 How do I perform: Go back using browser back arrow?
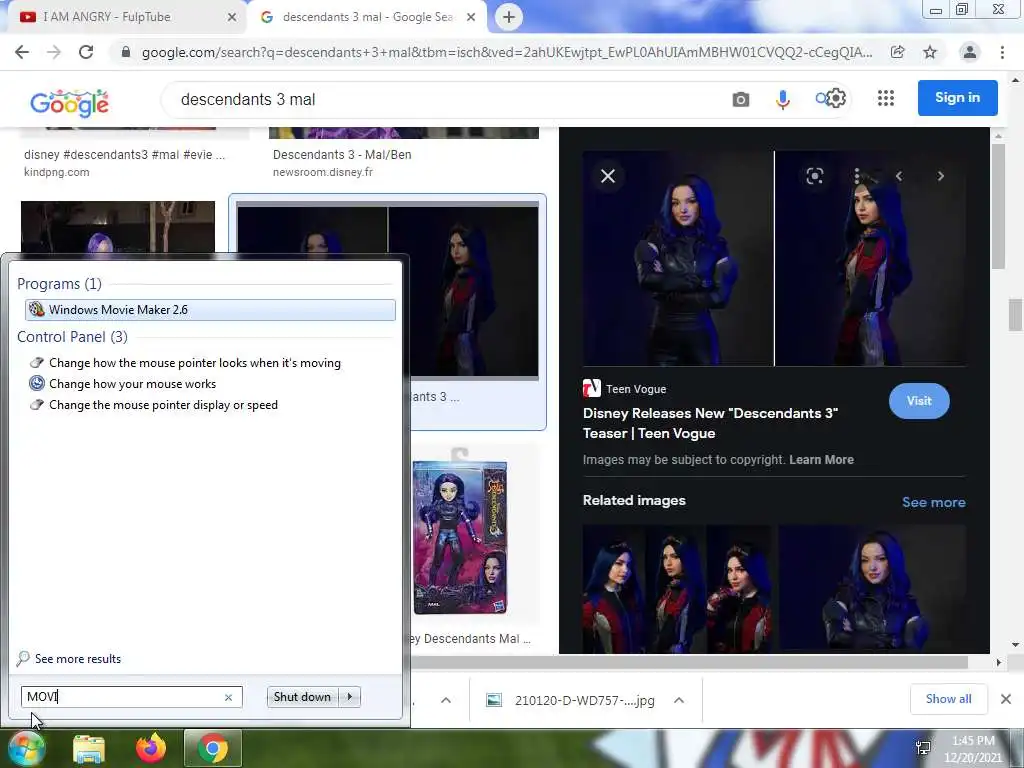pos(22,52)
